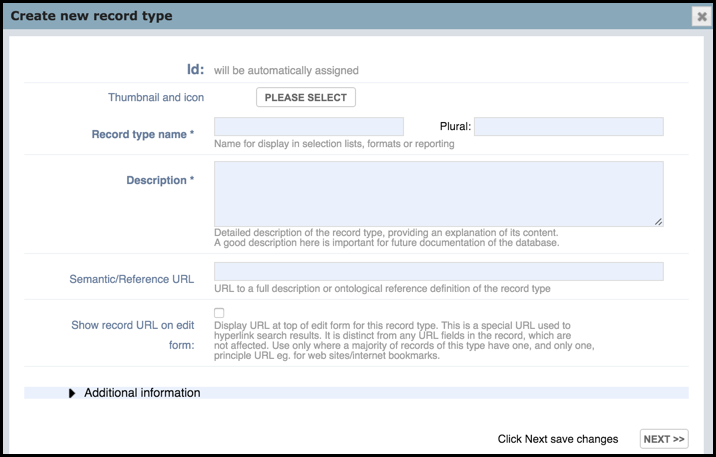Click into the Plural name field

coord(569,126)
